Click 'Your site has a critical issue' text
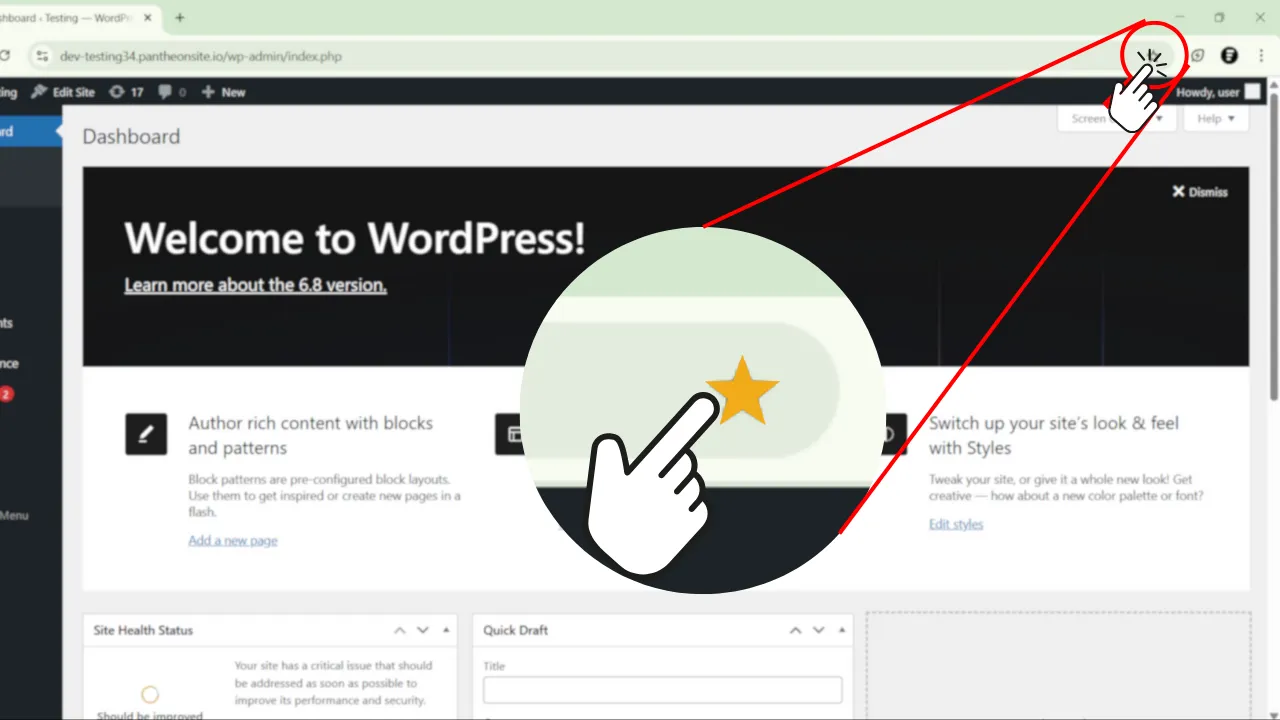The height and width of the screenshot is (720, 1280). pos(333,683)
